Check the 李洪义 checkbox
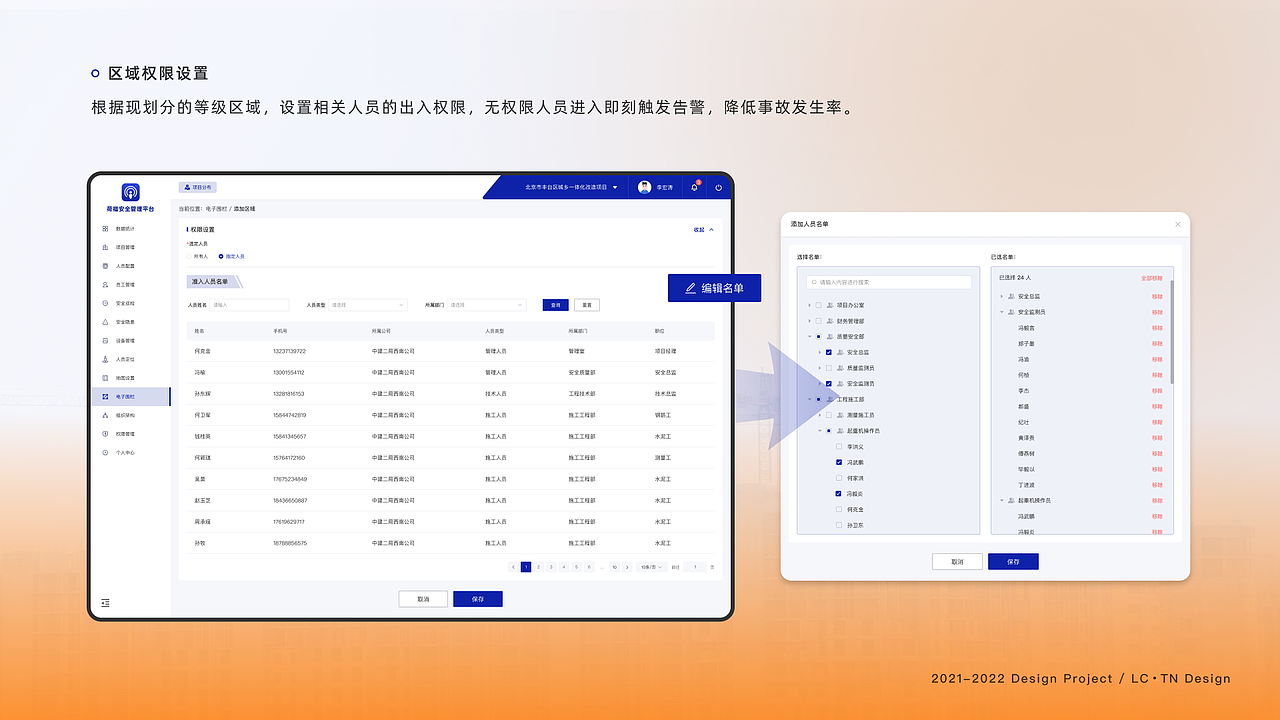Image resolution: width=1280 pixels, height=720 pixels. tap(839, 446)
